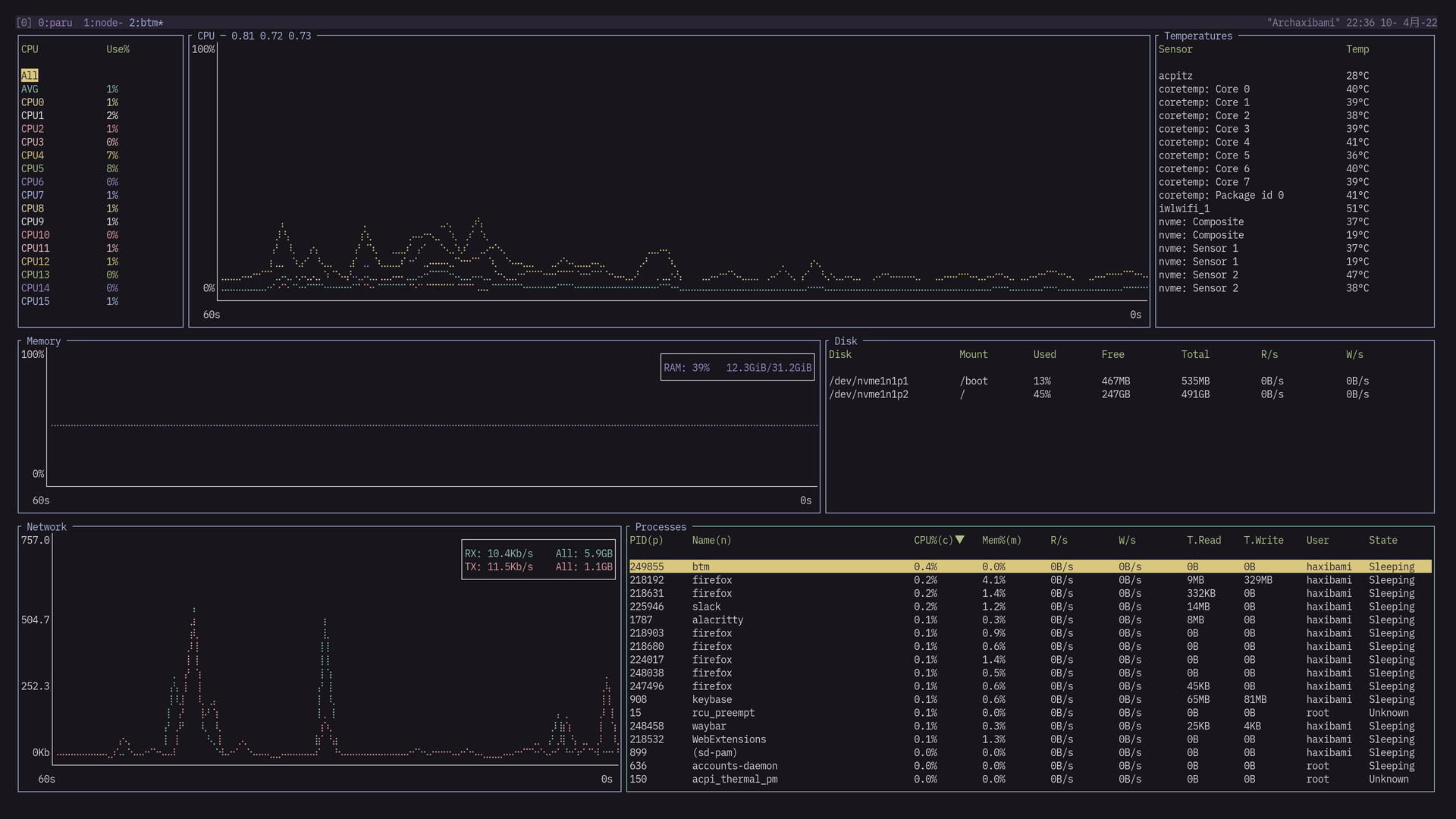Sort processes by the Name(n) column header
The height and width of the screenshot is (819, 1456).
711,541
